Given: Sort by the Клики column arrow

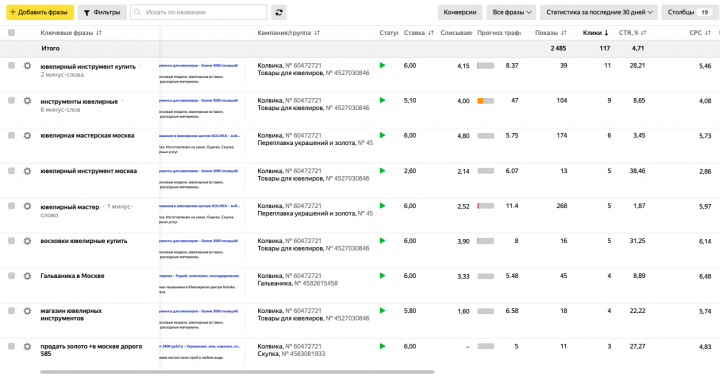Looking at the screenshot, I should click(607, 33).
